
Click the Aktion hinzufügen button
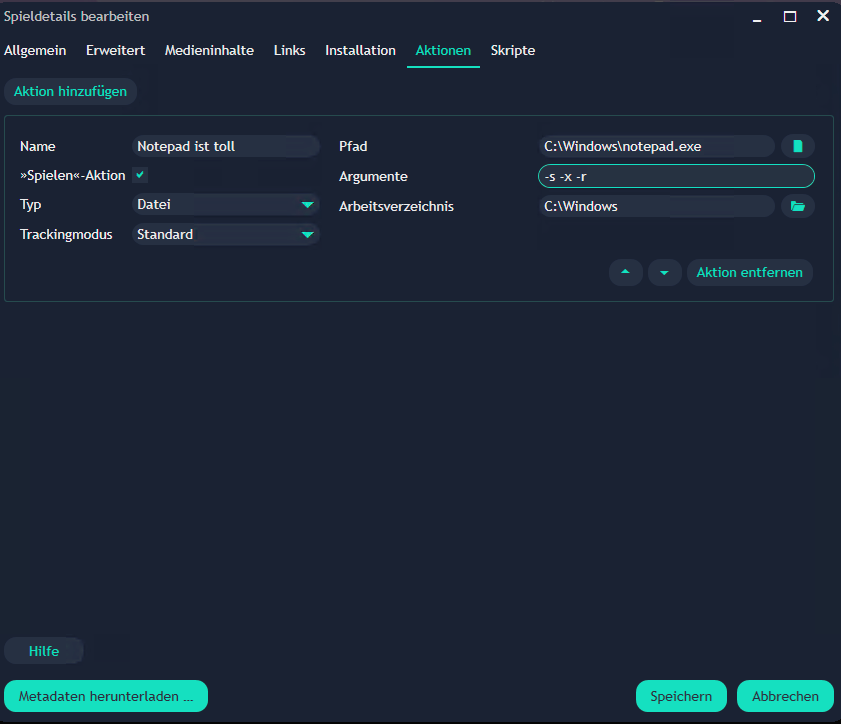point(70,92)
